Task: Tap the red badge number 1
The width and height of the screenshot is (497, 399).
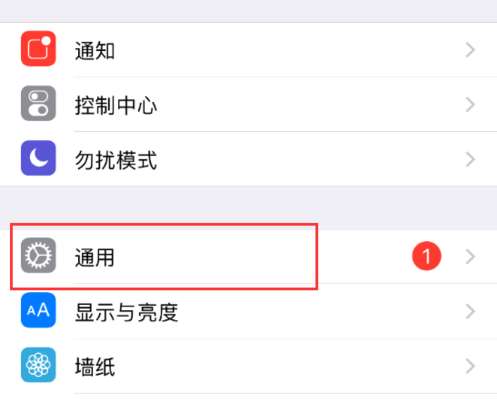Action: 427,256
